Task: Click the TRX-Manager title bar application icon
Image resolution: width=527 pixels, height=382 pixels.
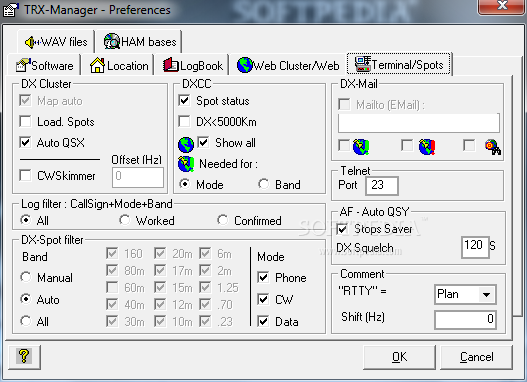Action: tap(11, 9)
